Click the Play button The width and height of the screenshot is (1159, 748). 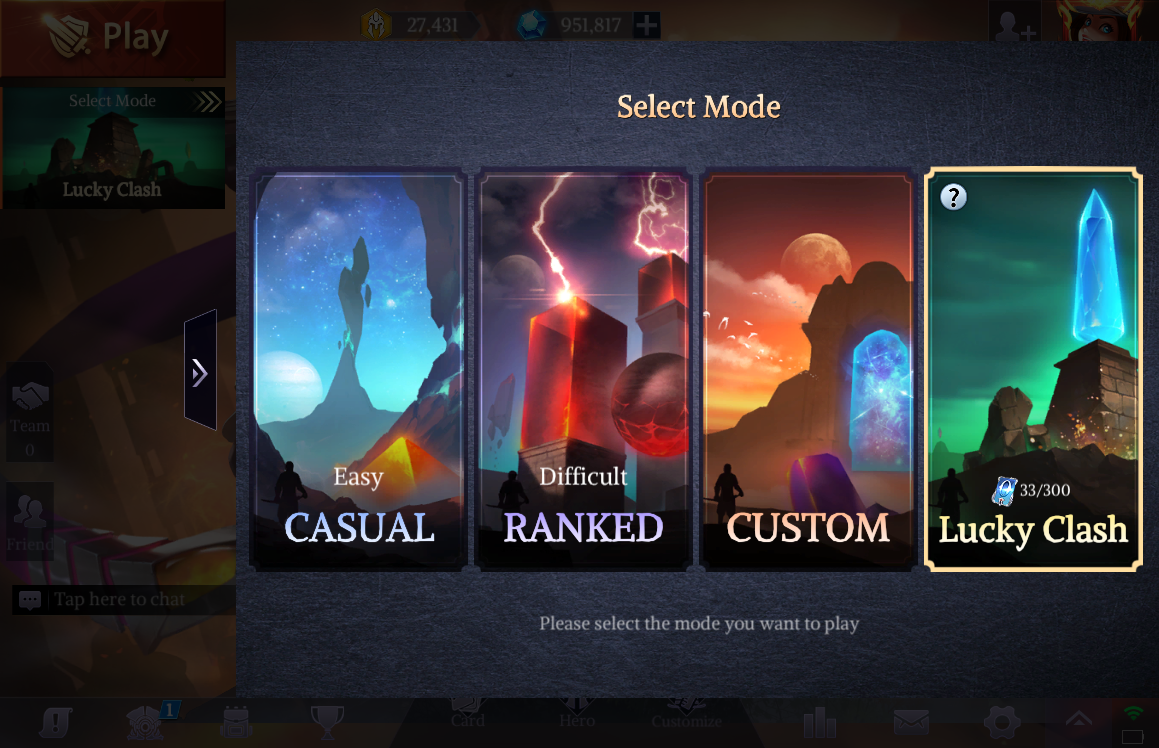(112, 38)
